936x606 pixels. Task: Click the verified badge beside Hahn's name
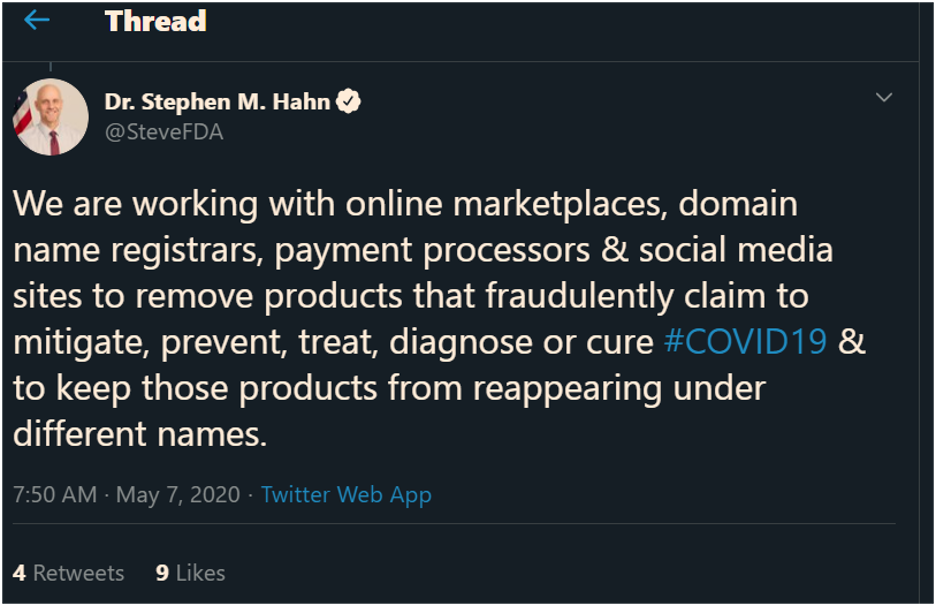(348, 102)
